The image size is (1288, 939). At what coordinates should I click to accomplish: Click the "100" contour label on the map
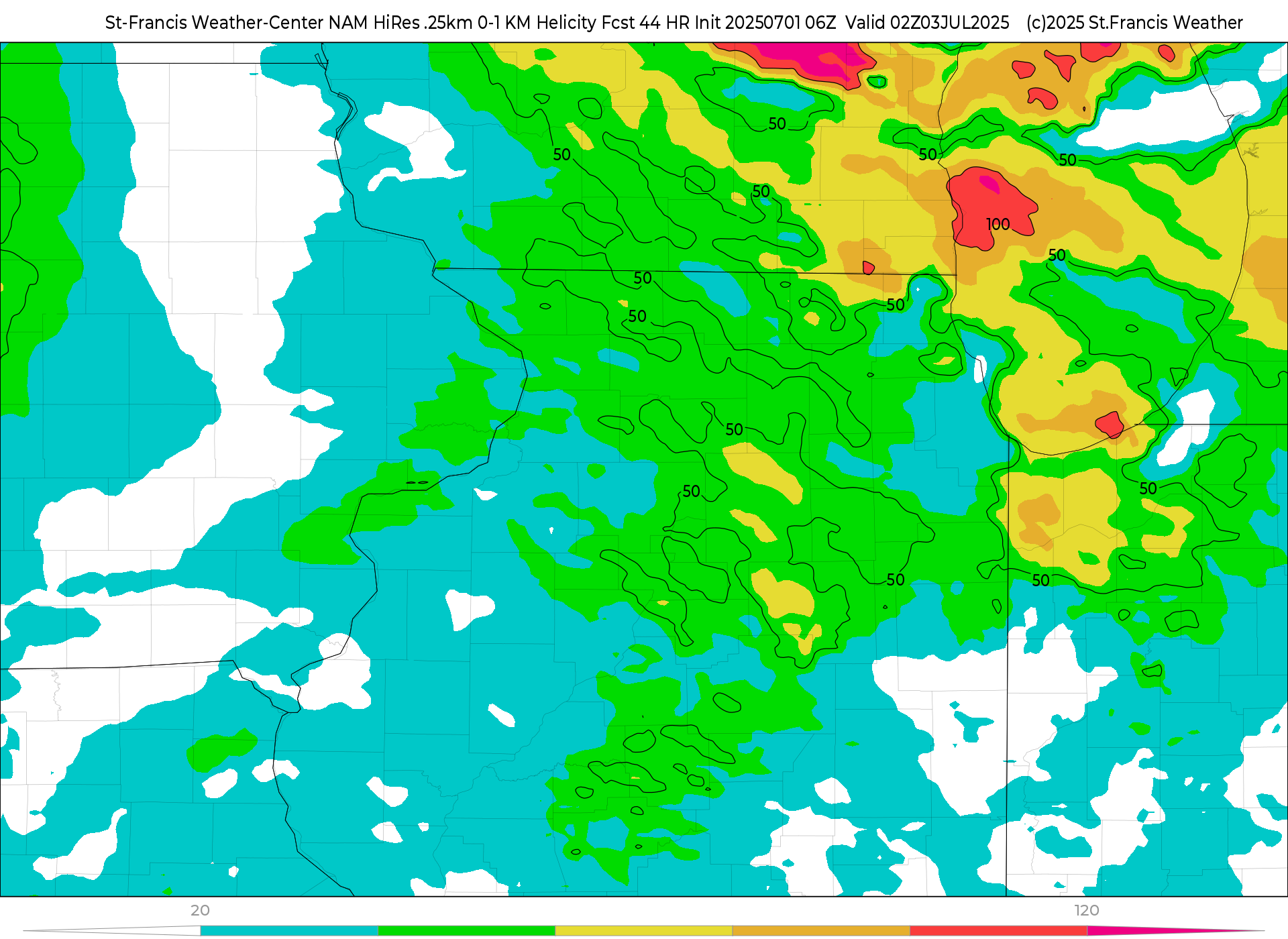(x=998, y=224)
